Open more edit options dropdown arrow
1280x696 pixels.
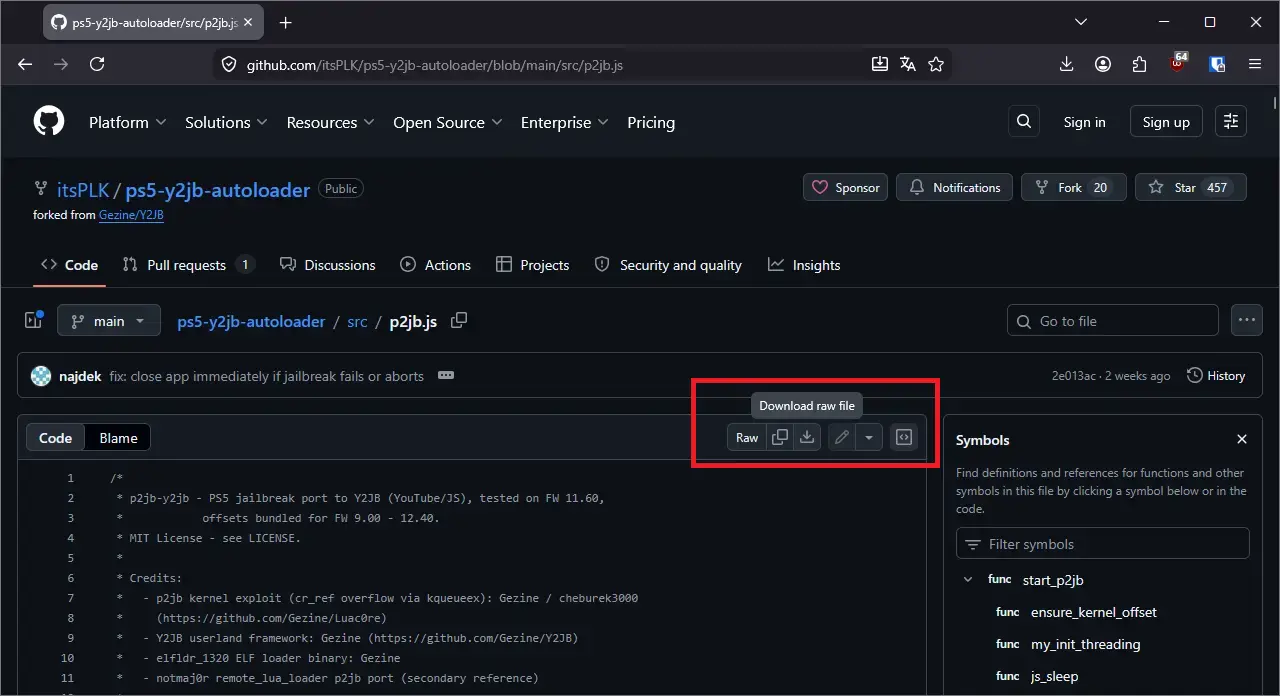869,437
